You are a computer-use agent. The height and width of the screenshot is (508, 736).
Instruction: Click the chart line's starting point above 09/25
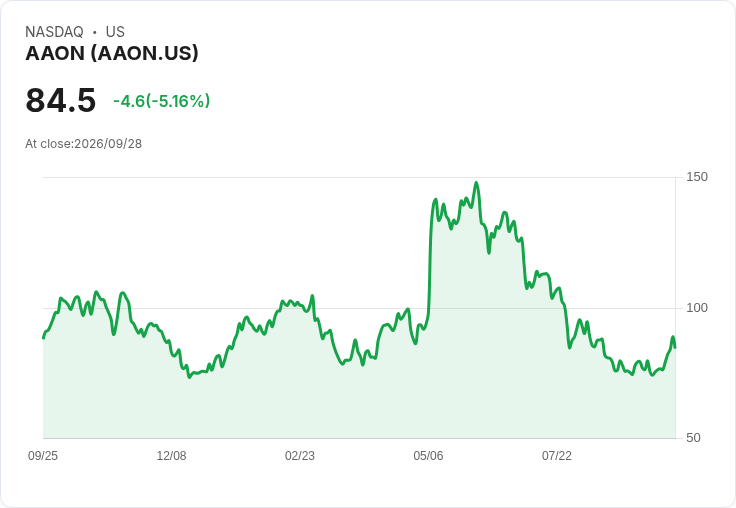[x=43, y=338]
